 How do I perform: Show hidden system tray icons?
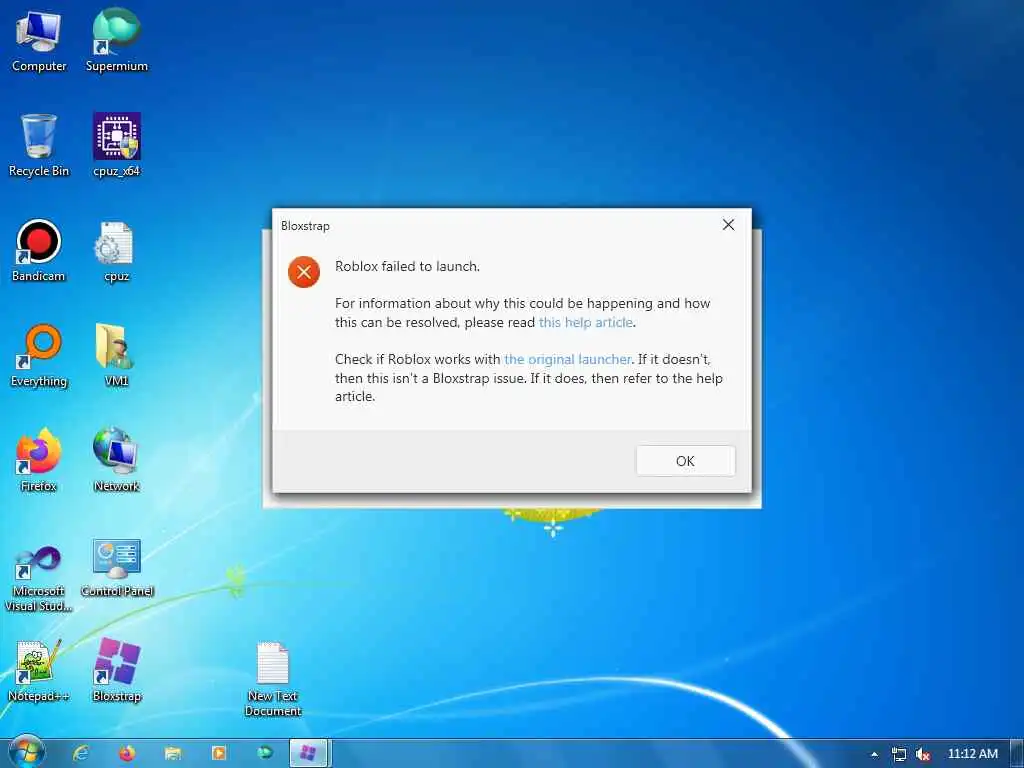pos(874,754)
